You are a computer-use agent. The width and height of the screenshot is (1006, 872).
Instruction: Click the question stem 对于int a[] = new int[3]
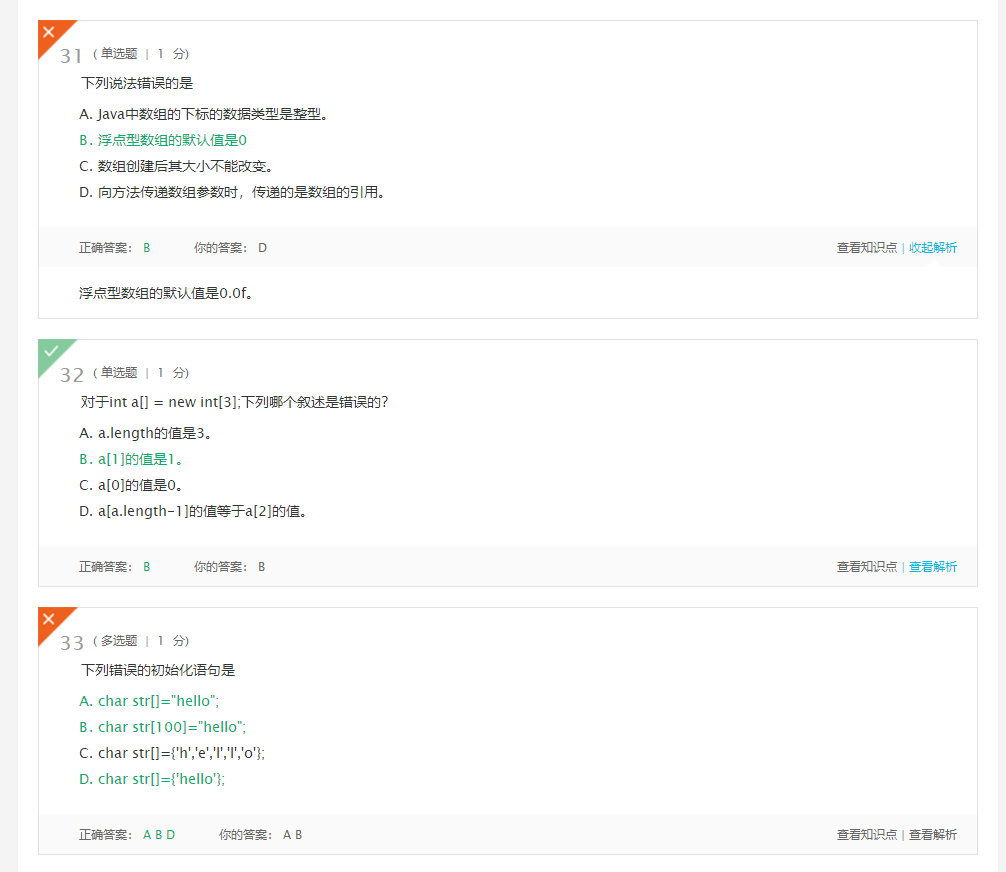click(x=235, y=402)
